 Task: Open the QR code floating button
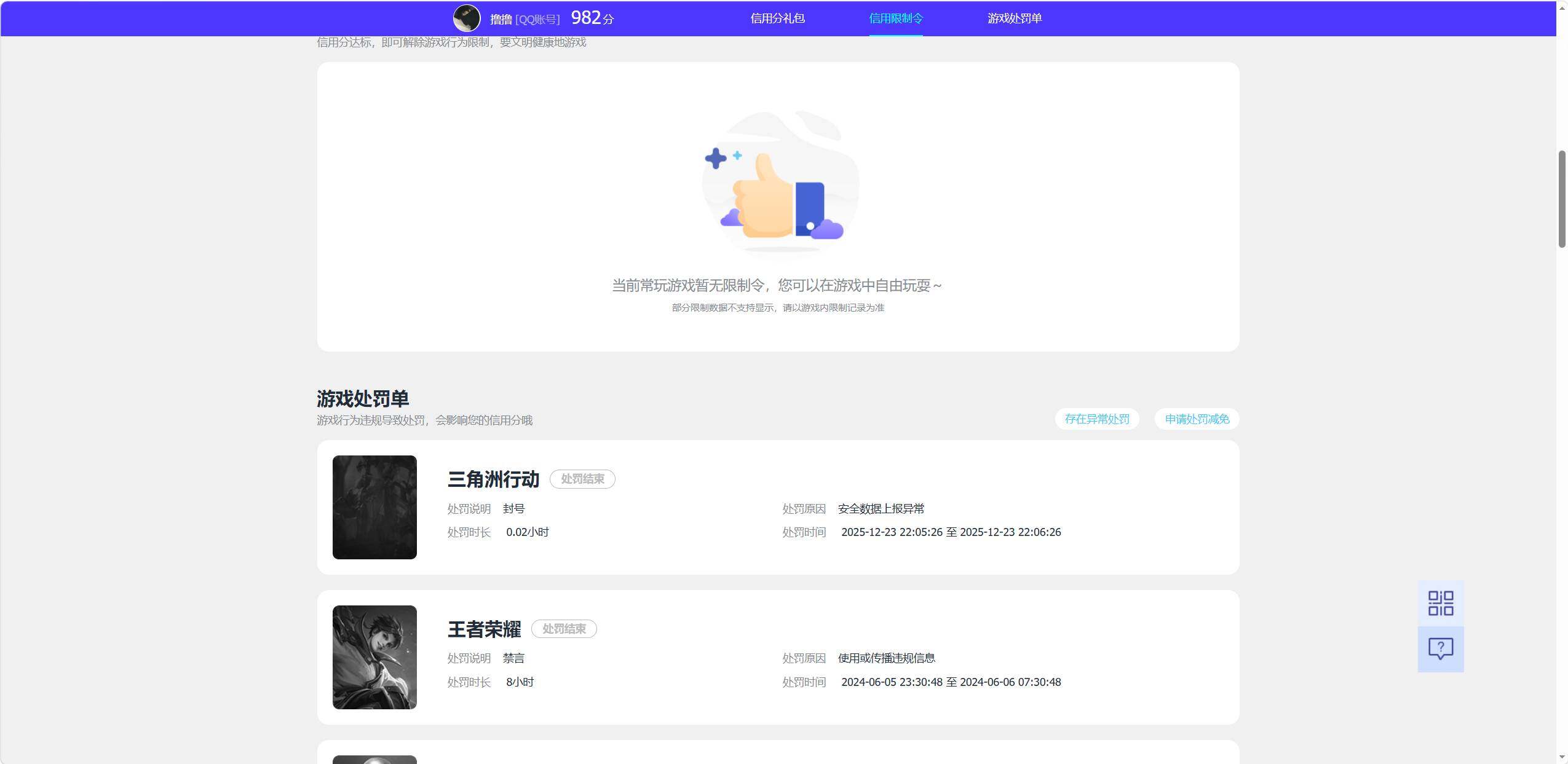1441,603
